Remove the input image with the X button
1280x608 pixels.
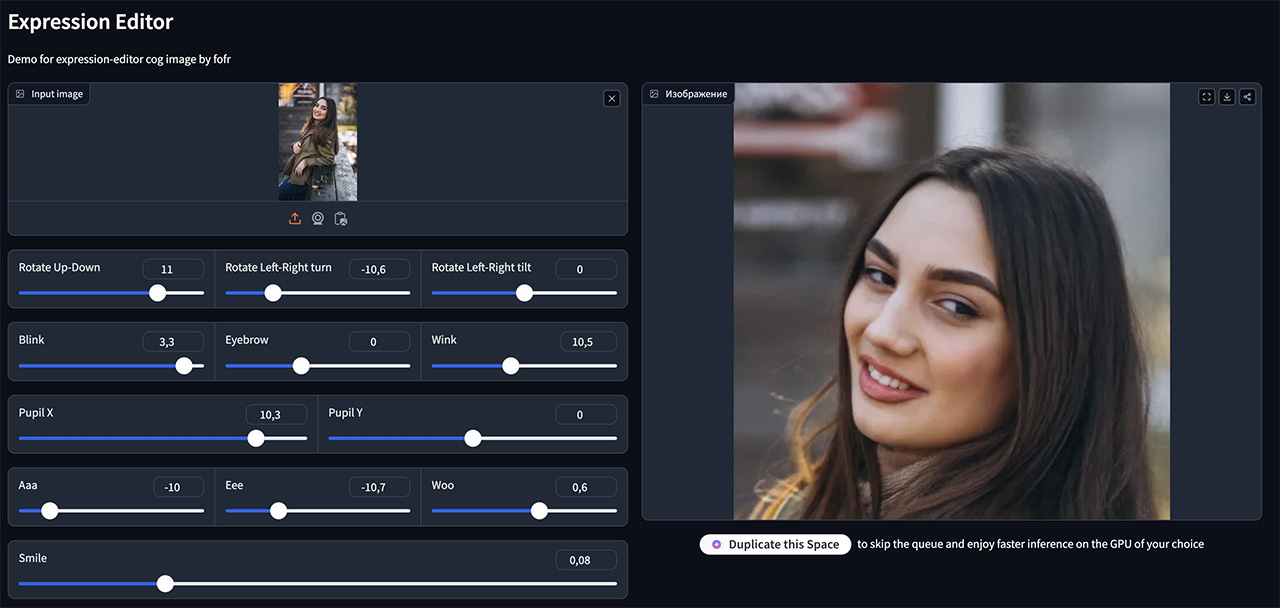coord(612,98)
